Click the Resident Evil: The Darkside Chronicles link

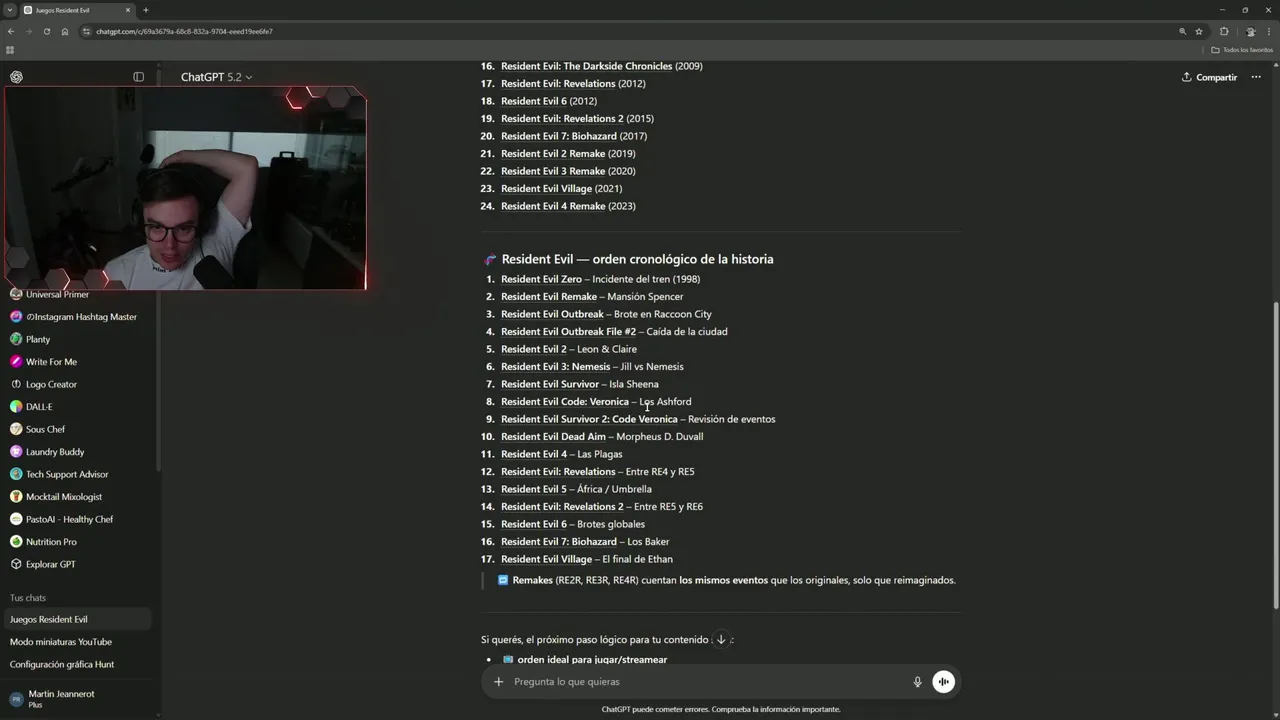click(x=587, y=66)
